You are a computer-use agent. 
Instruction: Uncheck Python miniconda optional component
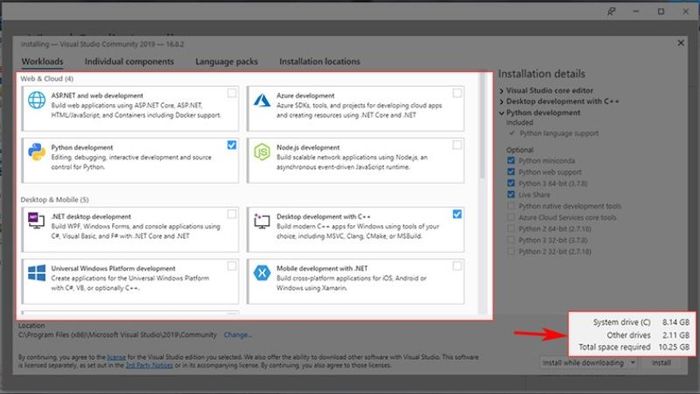(511, 160)
